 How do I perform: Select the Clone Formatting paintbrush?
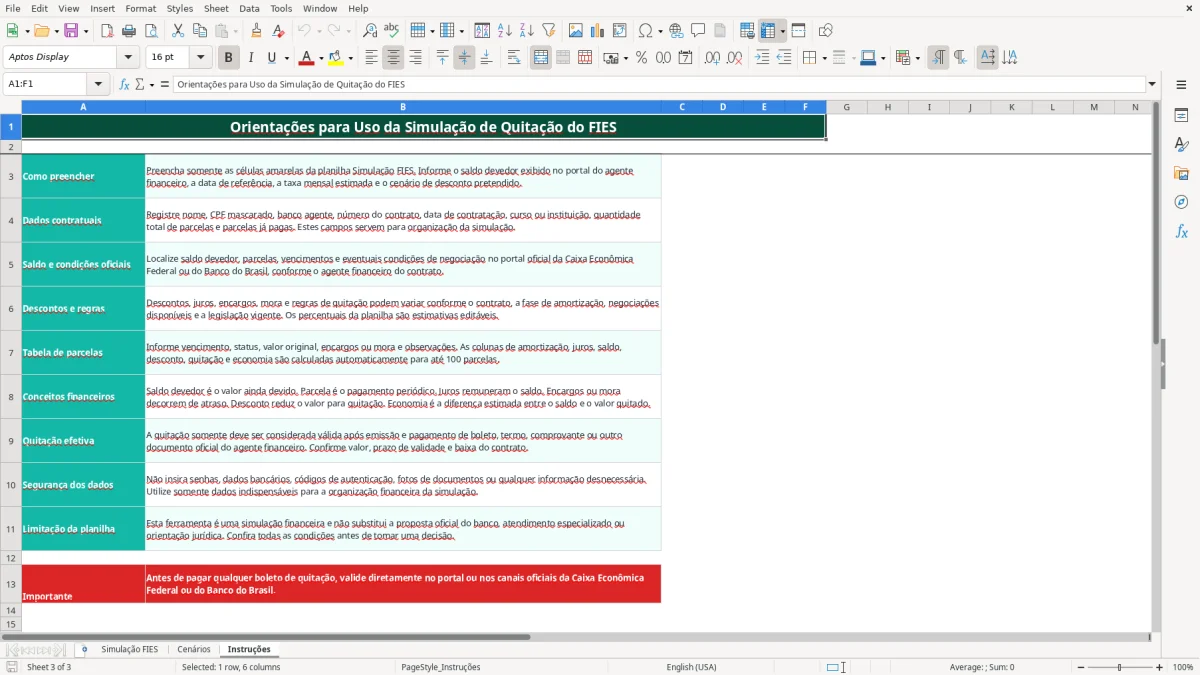tap(257, 31)
